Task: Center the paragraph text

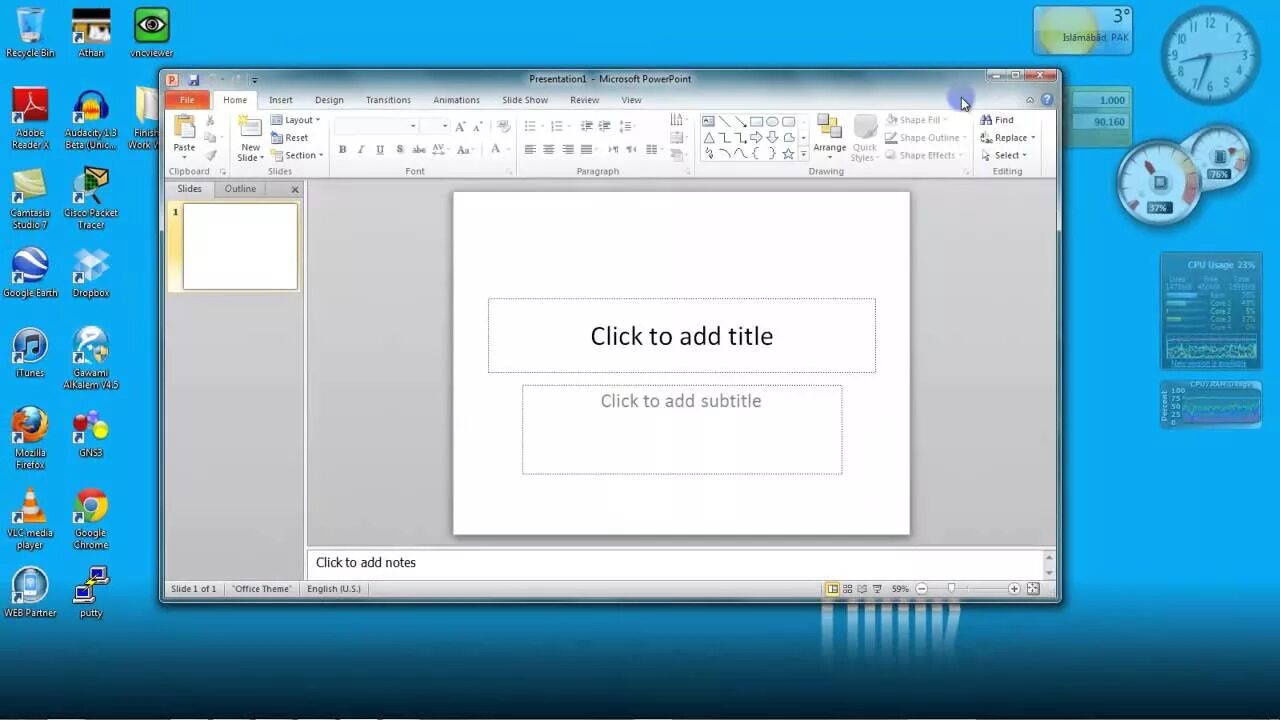Action: tap(549, 150)
